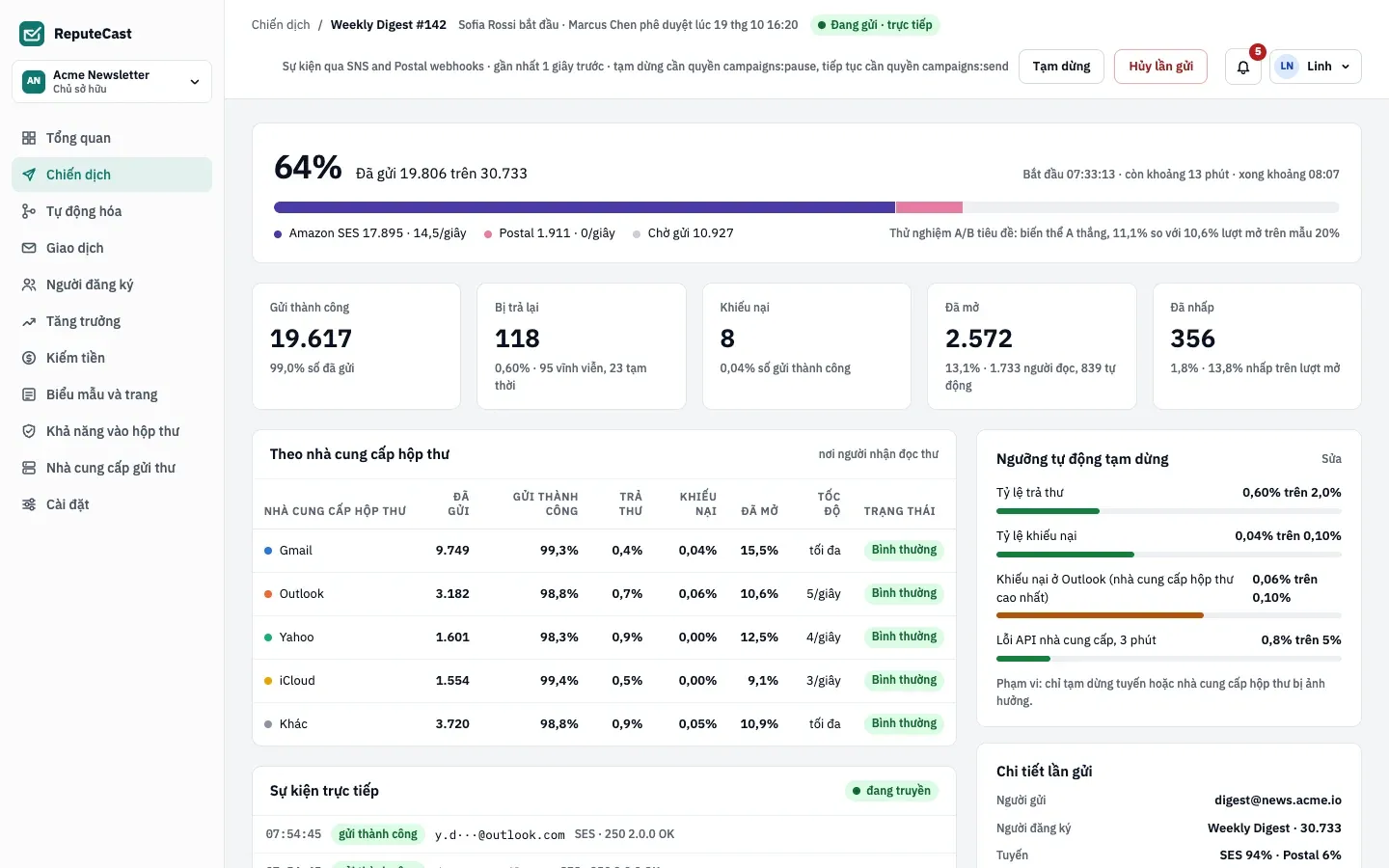The width and height of the screenshot is (1389, 868).
Task: Click the ReputeCast logo icon
Action: (32, 34)
